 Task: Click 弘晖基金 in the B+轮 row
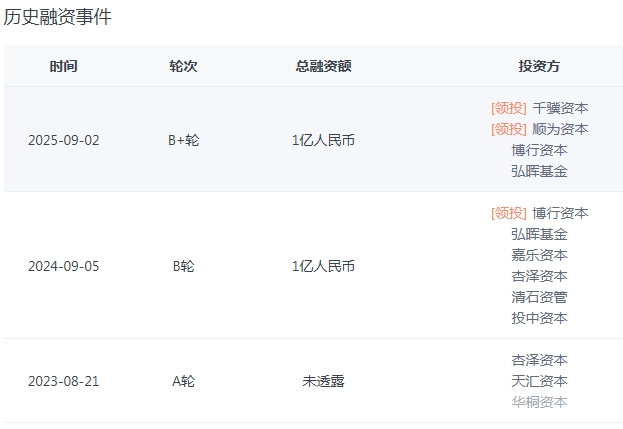click(539, 171)
